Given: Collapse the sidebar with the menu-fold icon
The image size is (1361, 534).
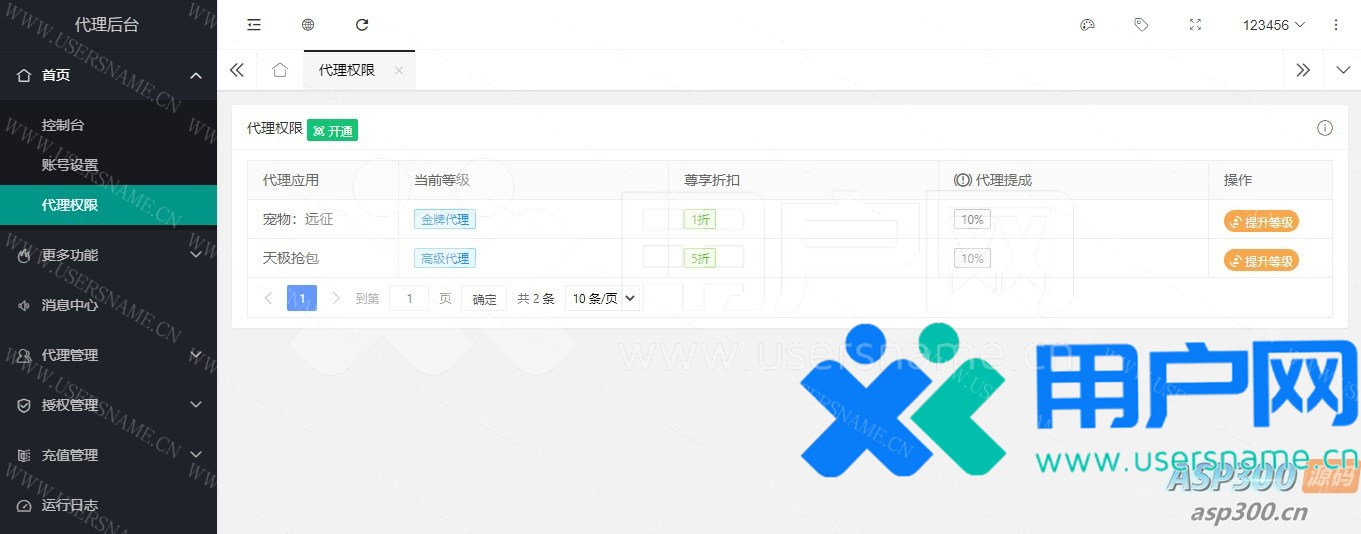Looking at the screenshot, I should pyautogui.click(x=254, y=25).
